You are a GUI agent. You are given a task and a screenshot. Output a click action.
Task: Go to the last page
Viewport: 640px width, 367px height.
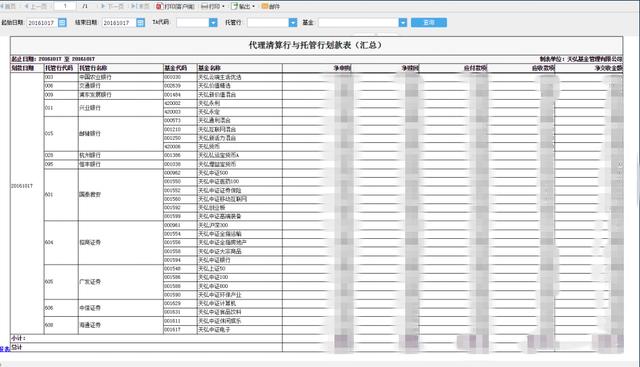(140, 7)
